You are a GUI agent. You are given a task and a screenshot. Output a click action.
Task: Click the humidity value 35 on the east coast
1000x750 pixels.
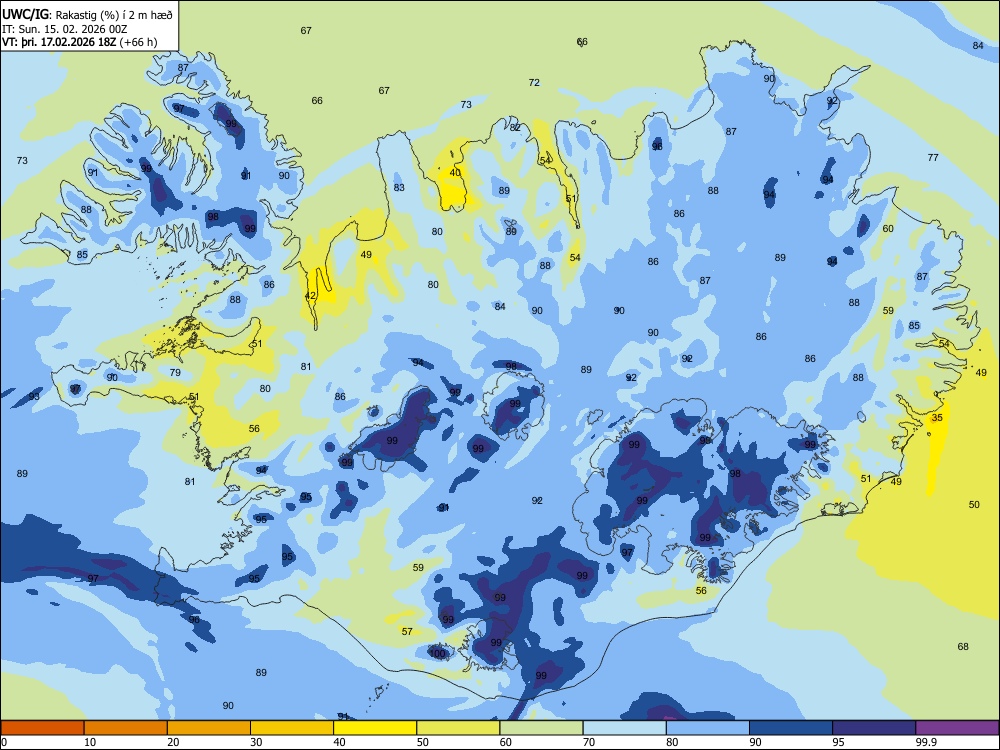point(937,418)
